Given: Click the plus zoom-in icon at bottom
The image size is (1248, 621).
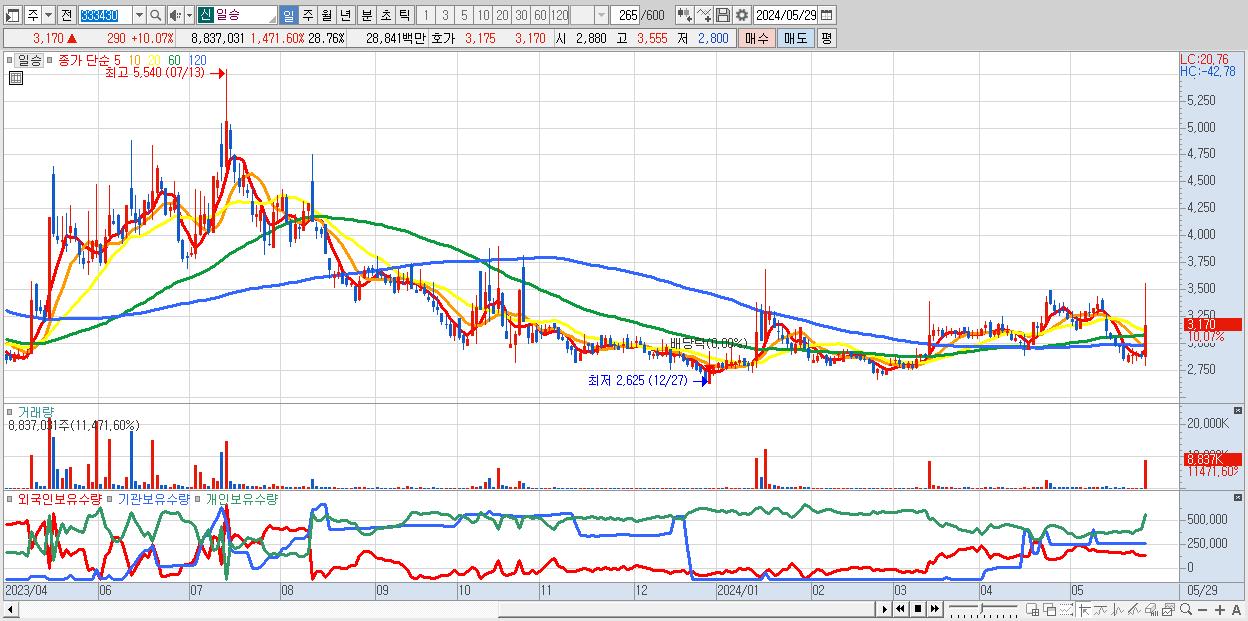Looking at the screenshot, I should click(1220, 609).
